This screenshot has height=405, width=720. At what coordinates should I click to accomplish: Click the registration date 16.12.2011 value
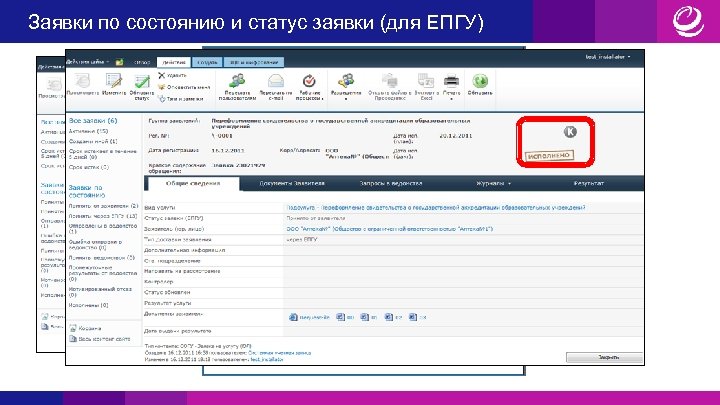pyautogui.click(x=228, y=151)
